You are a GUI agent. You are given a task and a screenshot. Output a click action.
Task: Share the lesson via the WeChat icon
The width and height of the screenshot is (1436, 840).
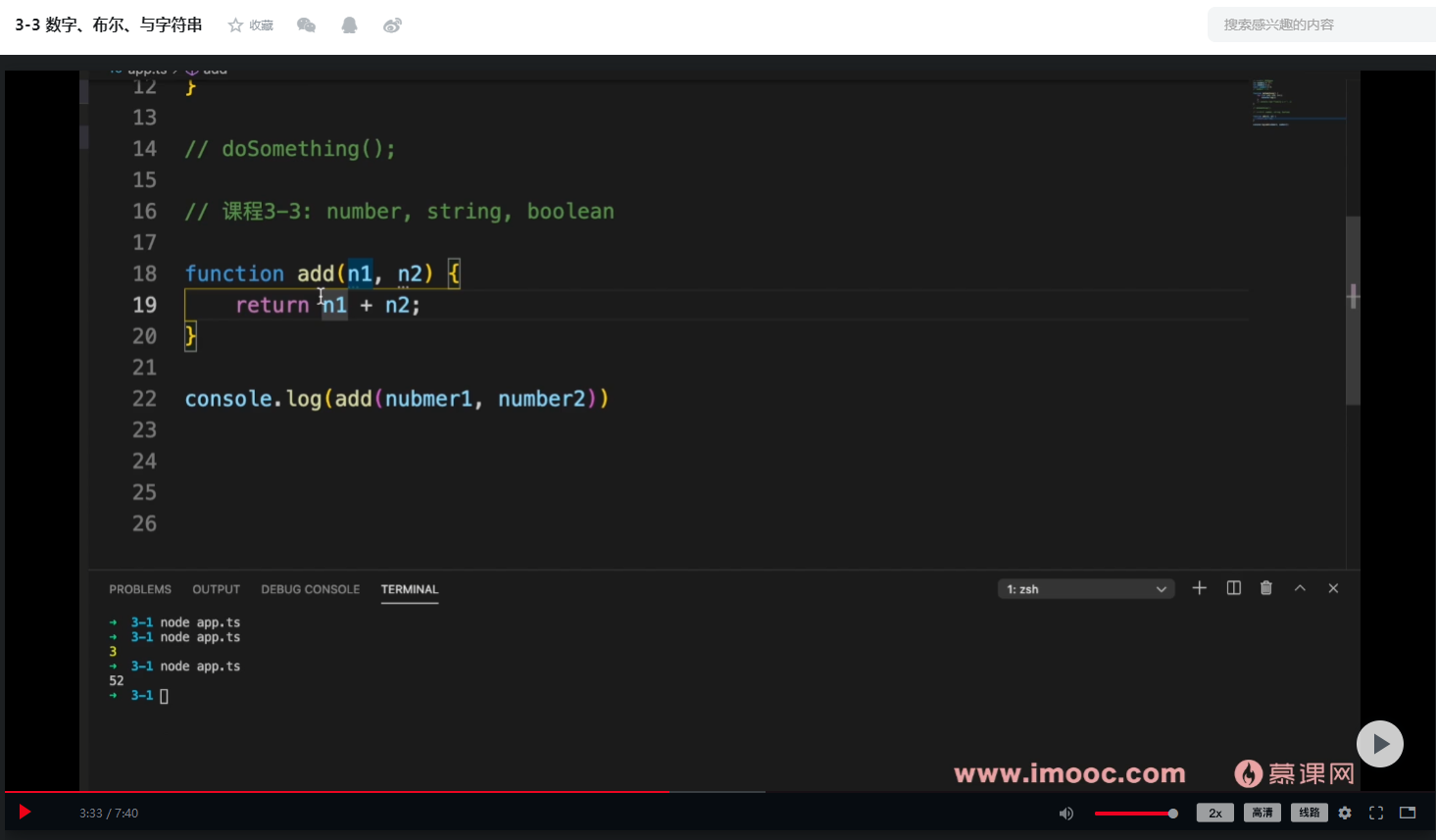tap(307, 25)
